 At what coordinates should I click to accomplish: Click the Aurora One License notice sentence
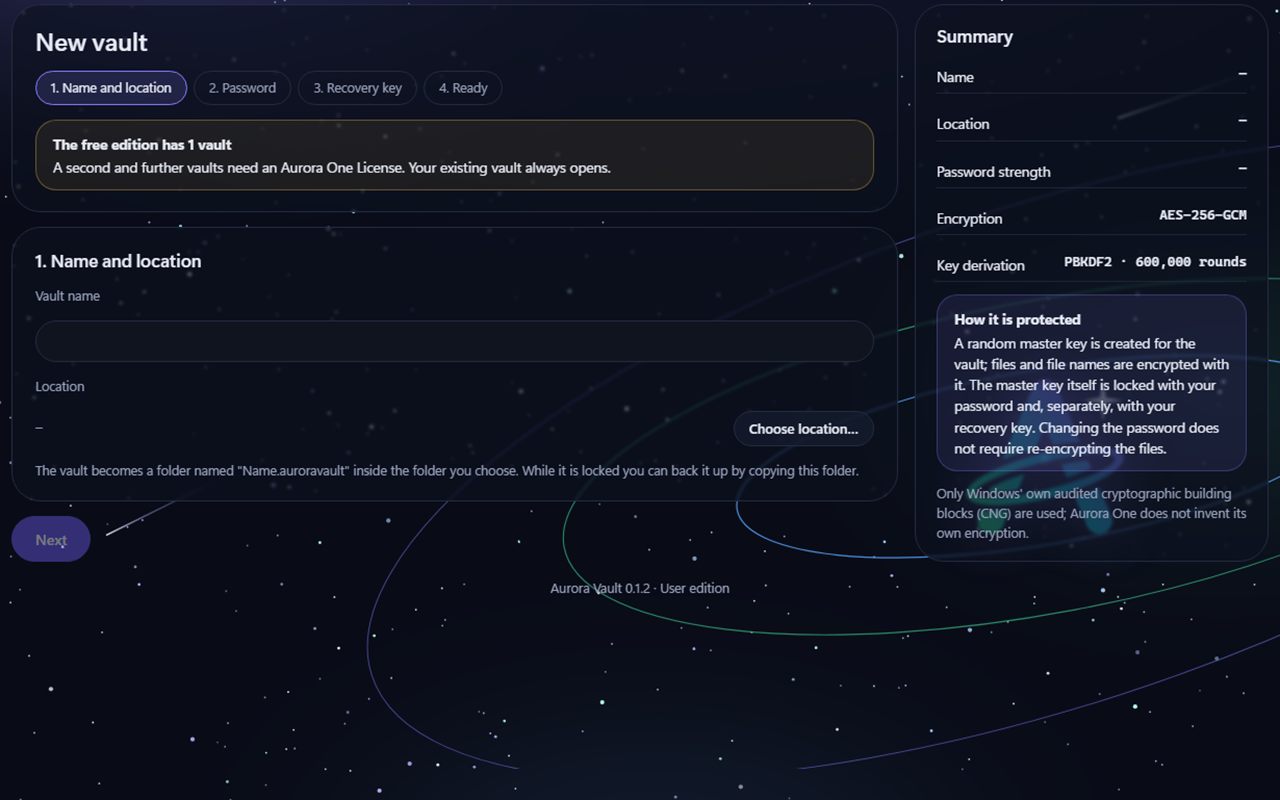tap(332, 168)
